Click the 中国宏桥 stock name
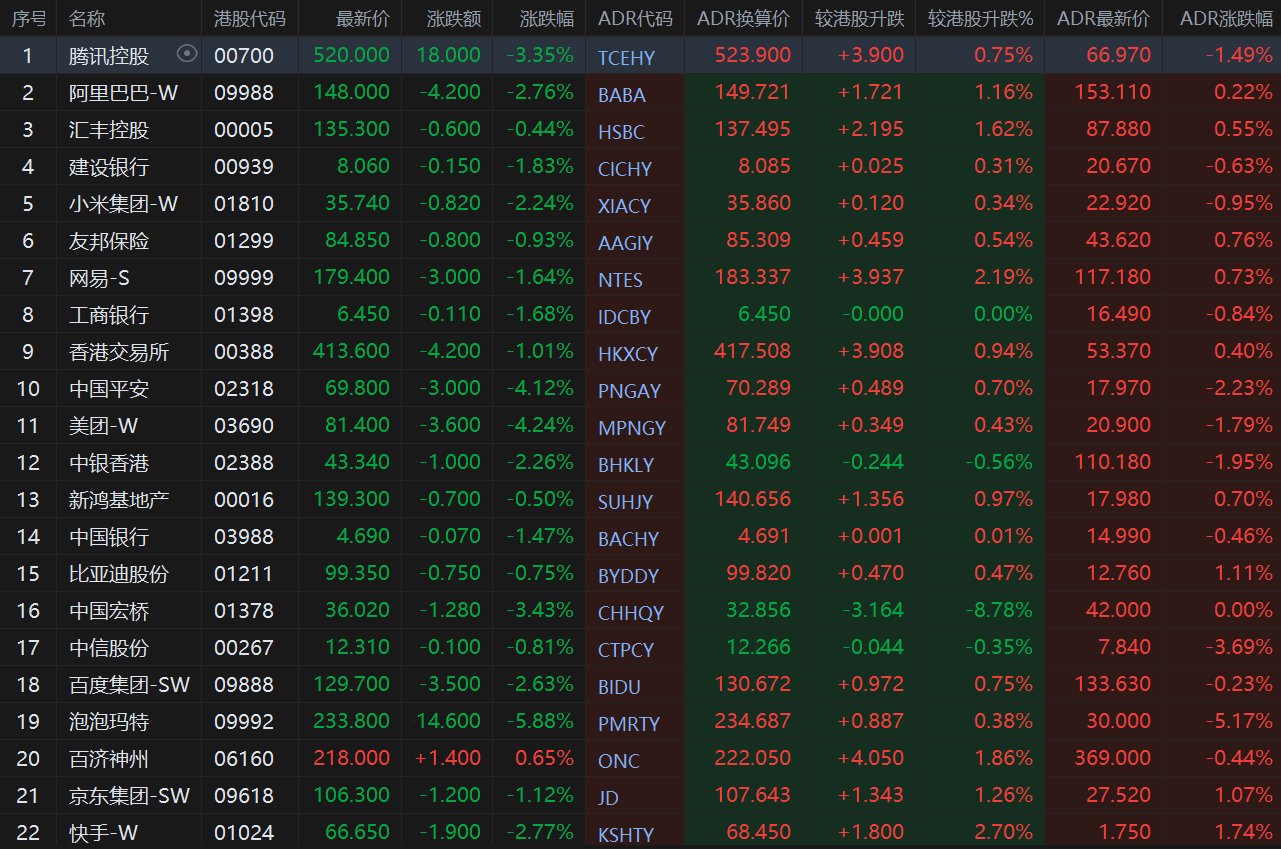Screen dimensions: 1281x849 click(109, 611)
